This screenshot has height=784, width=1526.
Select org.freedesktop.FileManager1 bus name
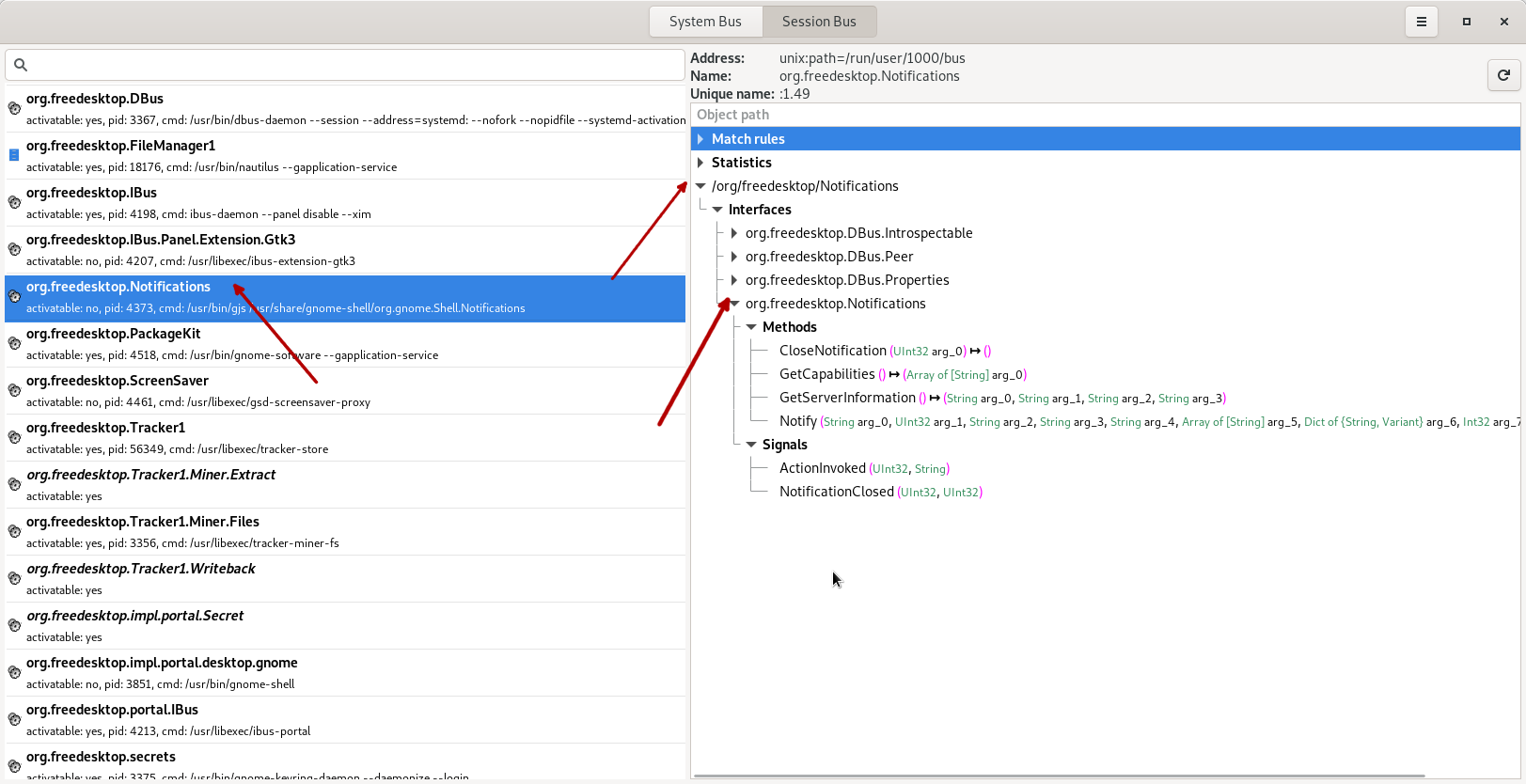pos(345,156)
